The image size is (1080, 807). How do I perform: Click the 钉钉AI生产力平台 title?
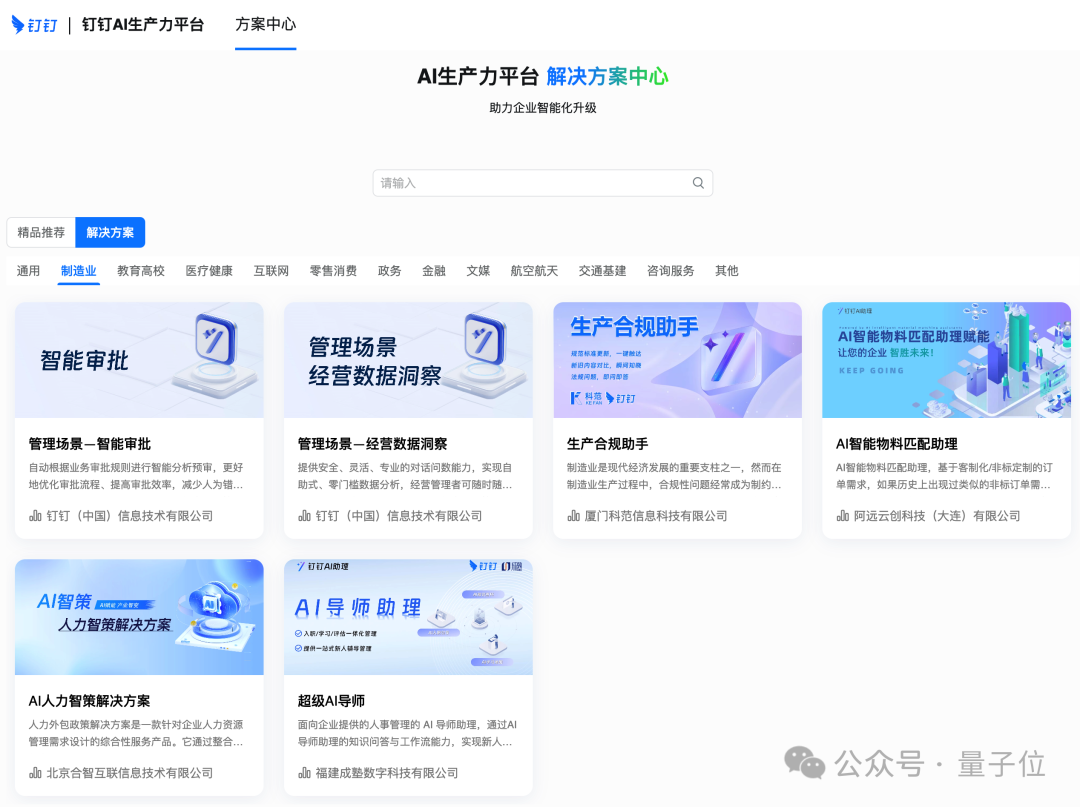(143, 25)
